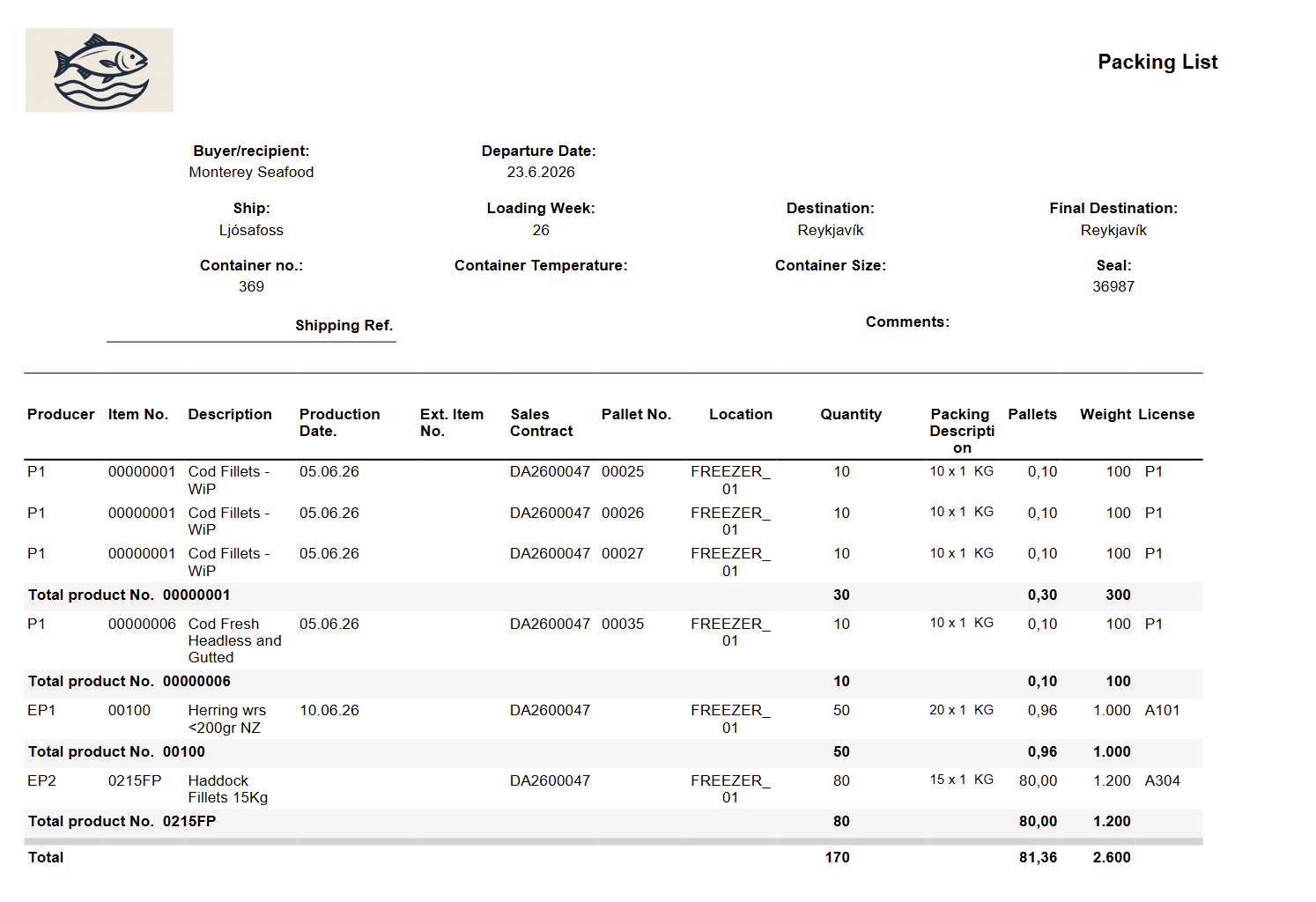The width and height of the screenshot is (1316, 902).
Task: Select pallet number 00025
Action: point(623,471)
